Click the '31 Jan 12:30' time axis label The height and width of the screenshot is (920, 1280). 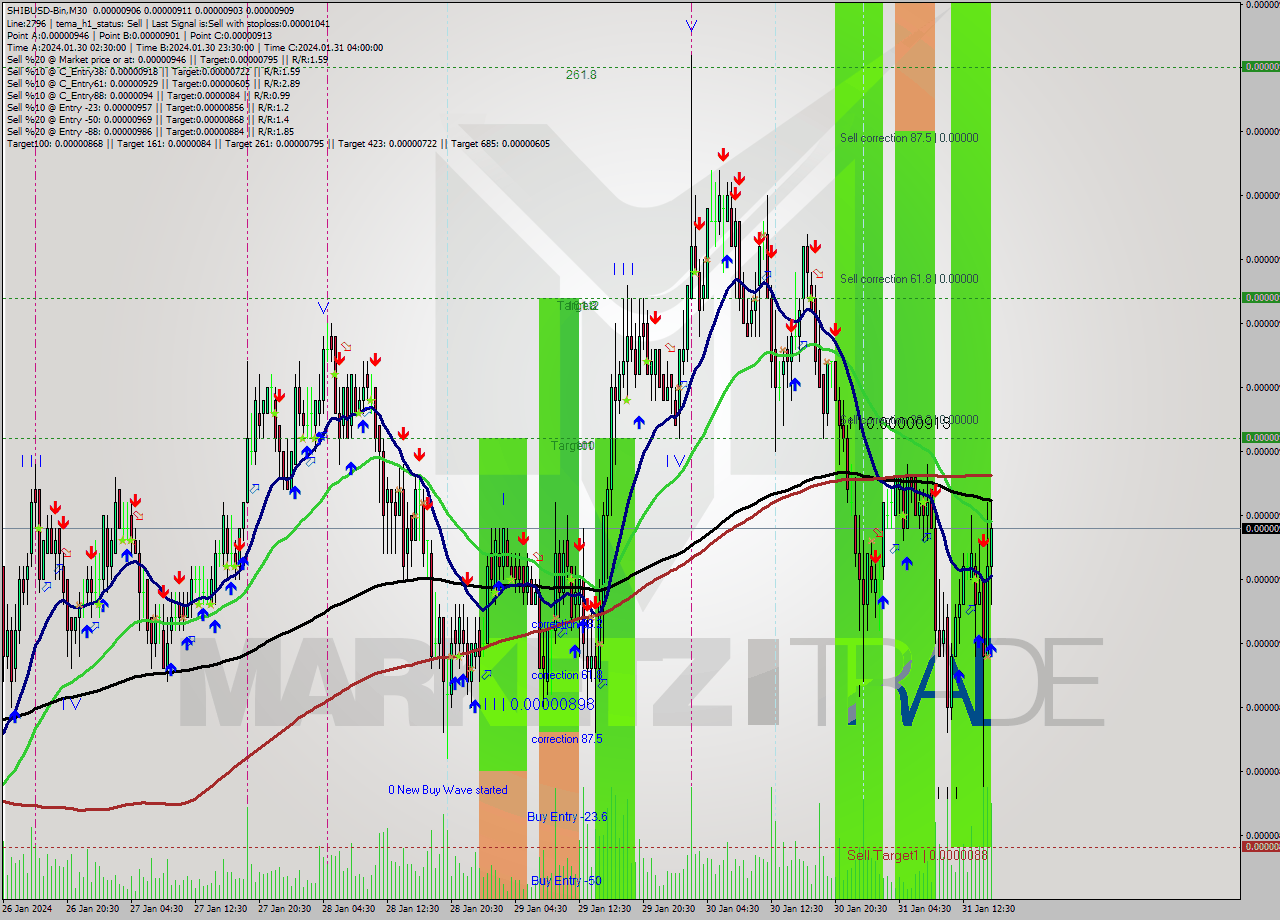(989, 909)
